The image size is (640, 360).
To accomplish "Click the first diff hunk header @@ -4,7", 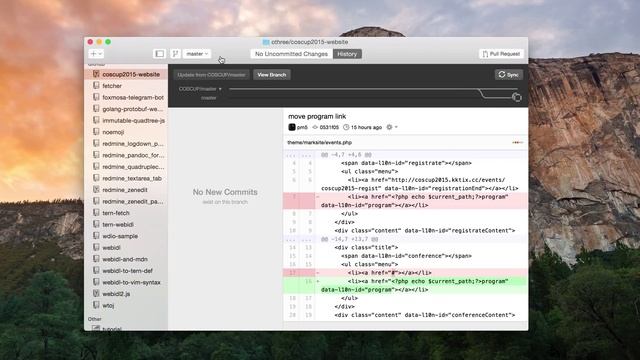I will coord(346,155).
